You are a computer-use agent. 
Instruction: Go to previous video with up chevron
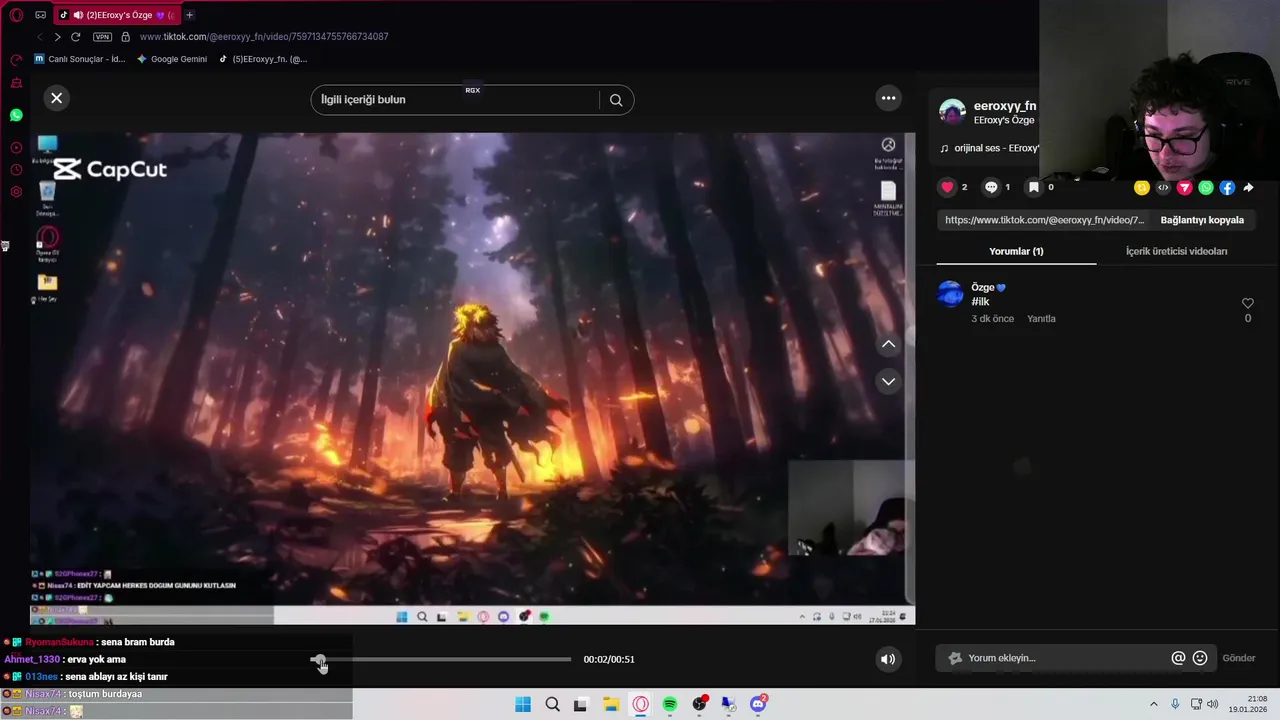888,344
